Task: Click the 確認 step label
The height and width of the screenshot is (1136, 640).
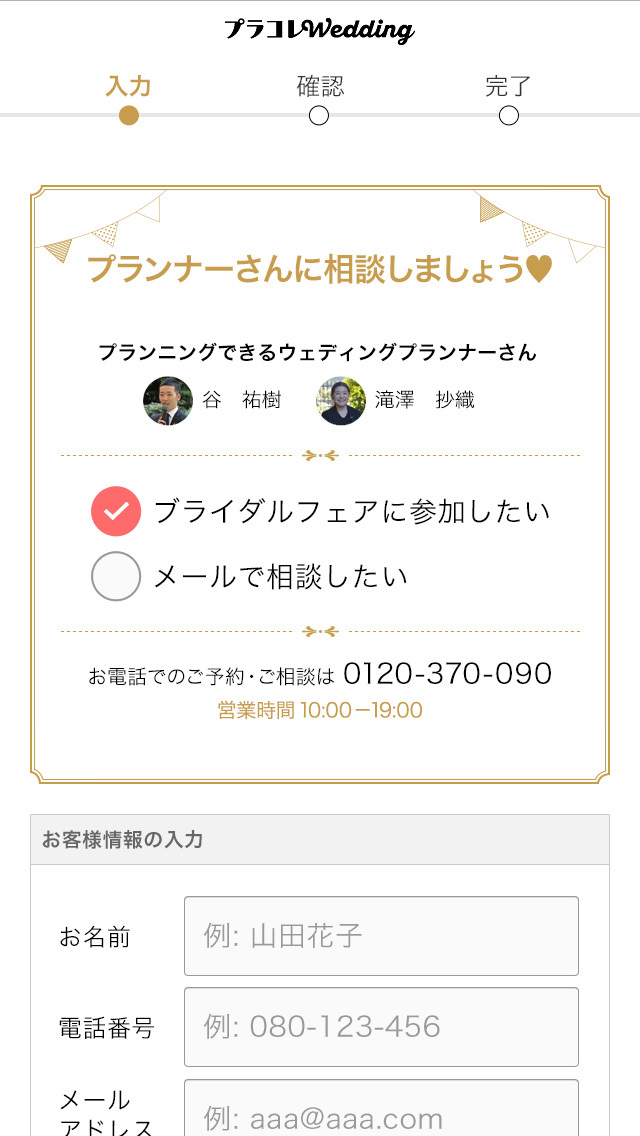Action: click(318, 87)
